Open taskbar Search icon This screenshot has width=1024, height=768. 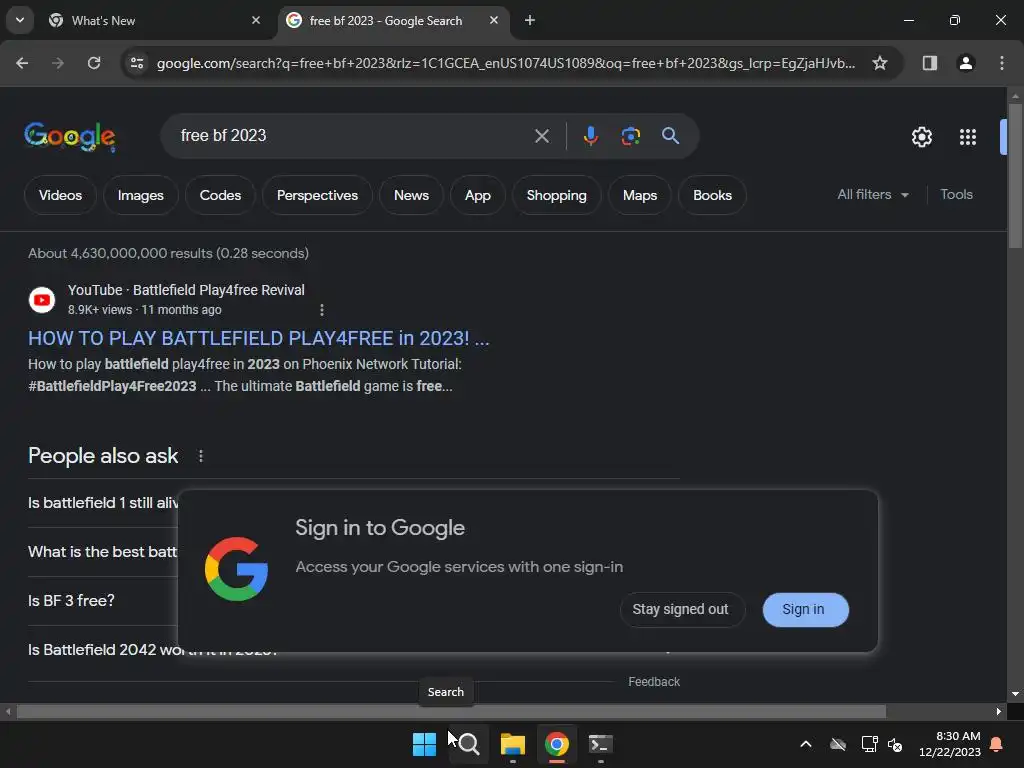pos(468,744)
